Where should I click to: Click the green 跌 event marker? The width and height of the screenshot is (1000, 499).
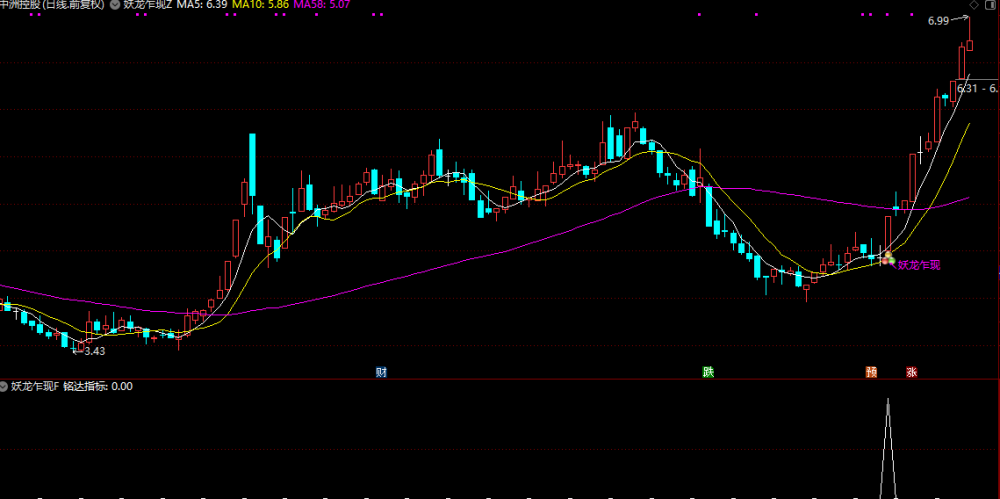[x=708, y=373]
